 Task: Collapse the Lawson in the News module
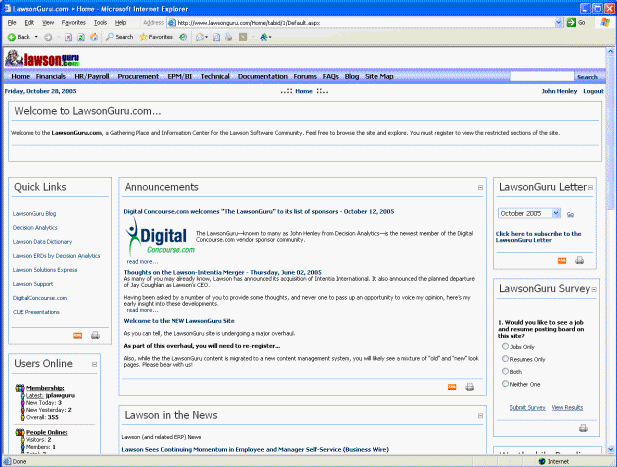coord(480,416)
